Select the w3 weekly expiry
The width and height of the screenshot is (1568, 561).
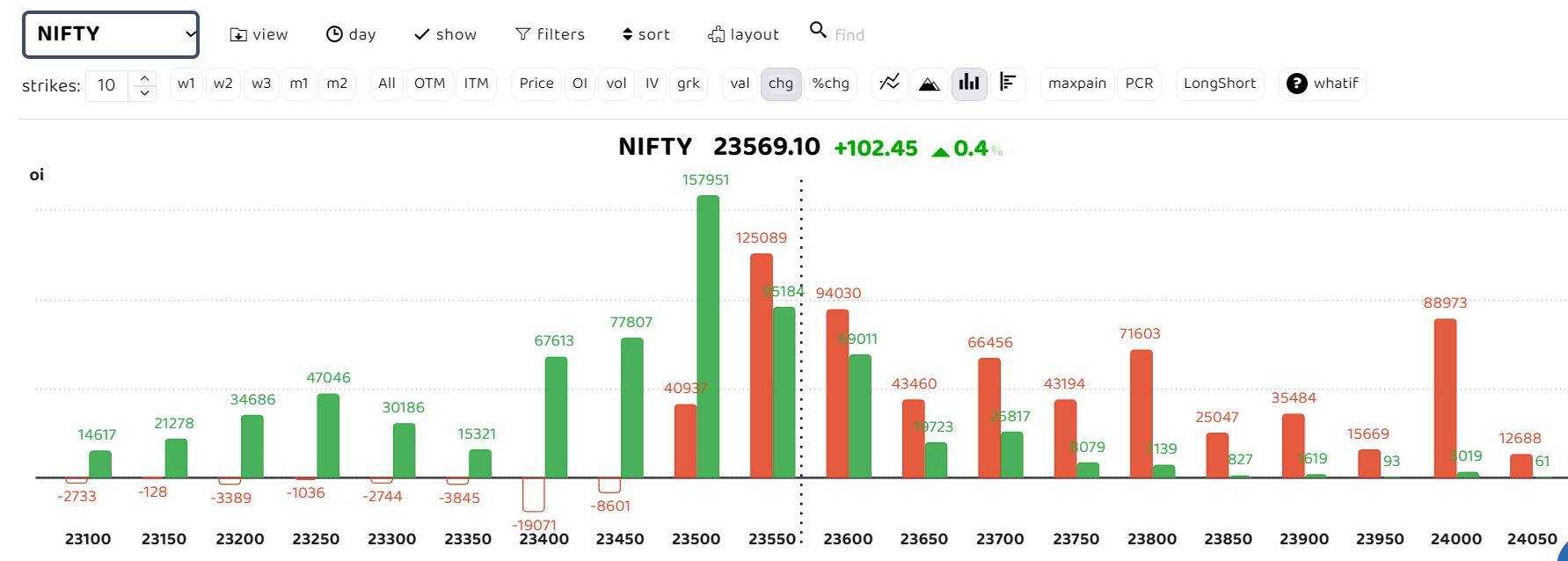tap(261, 84)
